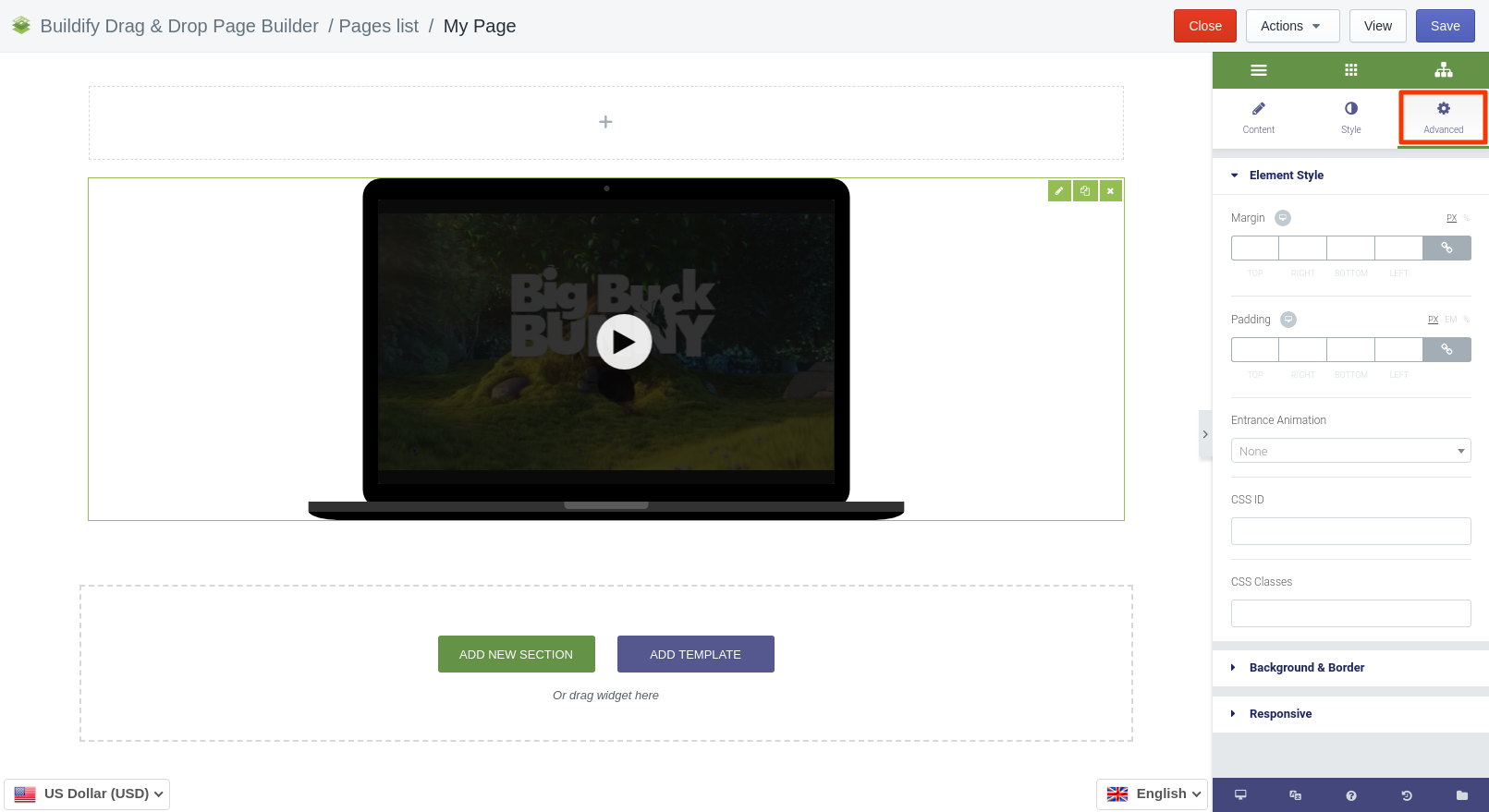Image resolution: width=1489 pixels, height=812 pixels.
Task: Focus the Margin RIGHT input field
Action: (x=1303, y=248)
